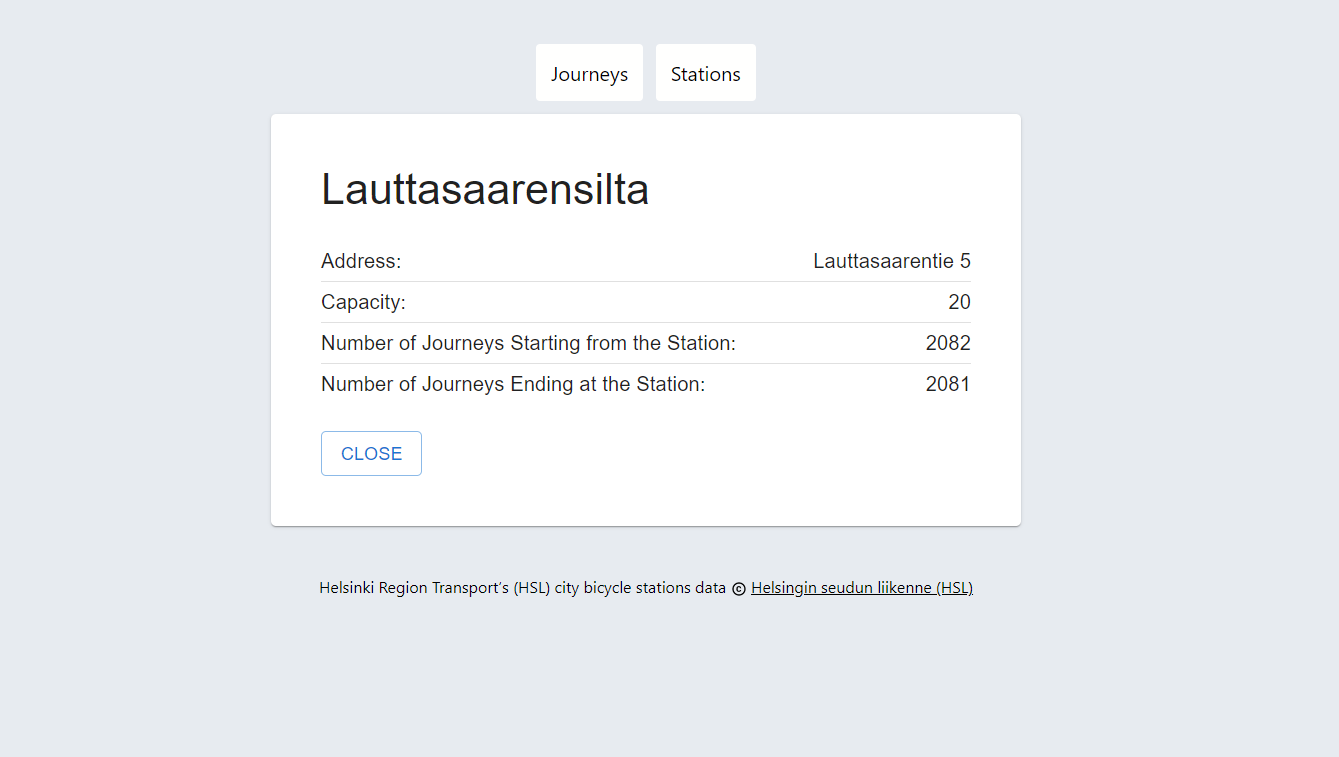Viewport: 1339px width, 757px height.
Task: Click the Lauttasaarensilta station title
Action: (x=485, y=190)
